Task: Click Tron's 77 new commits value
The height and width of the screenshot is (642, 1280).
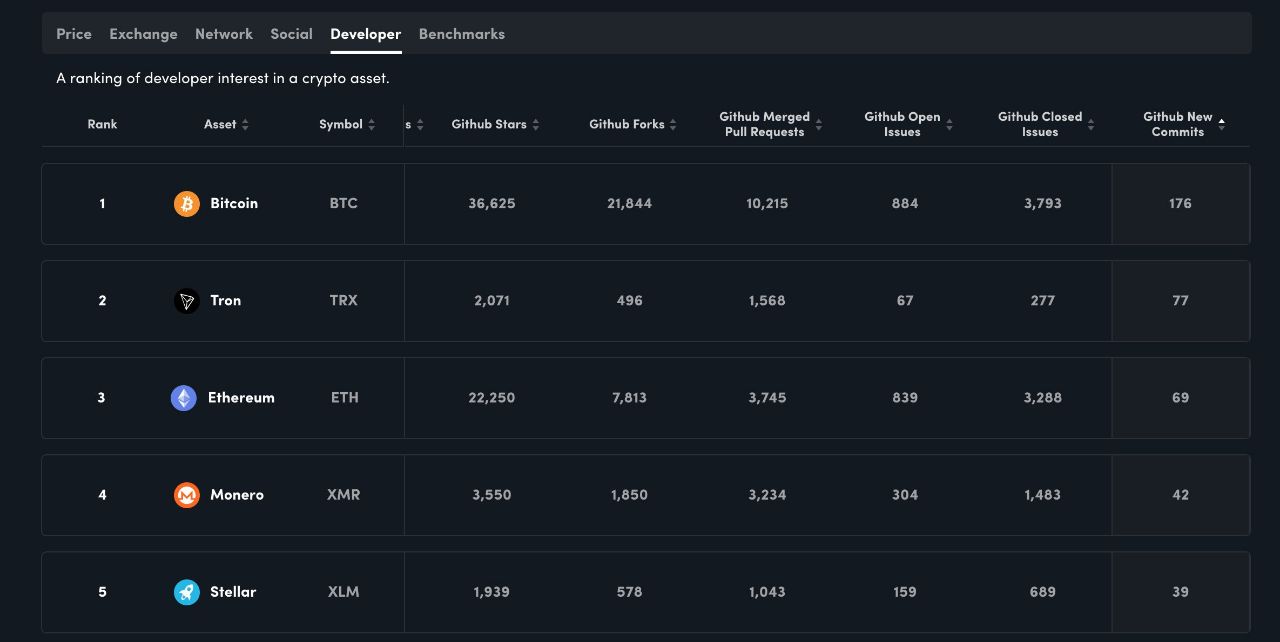Action: pyautogui.click(x=1180, y=300)
